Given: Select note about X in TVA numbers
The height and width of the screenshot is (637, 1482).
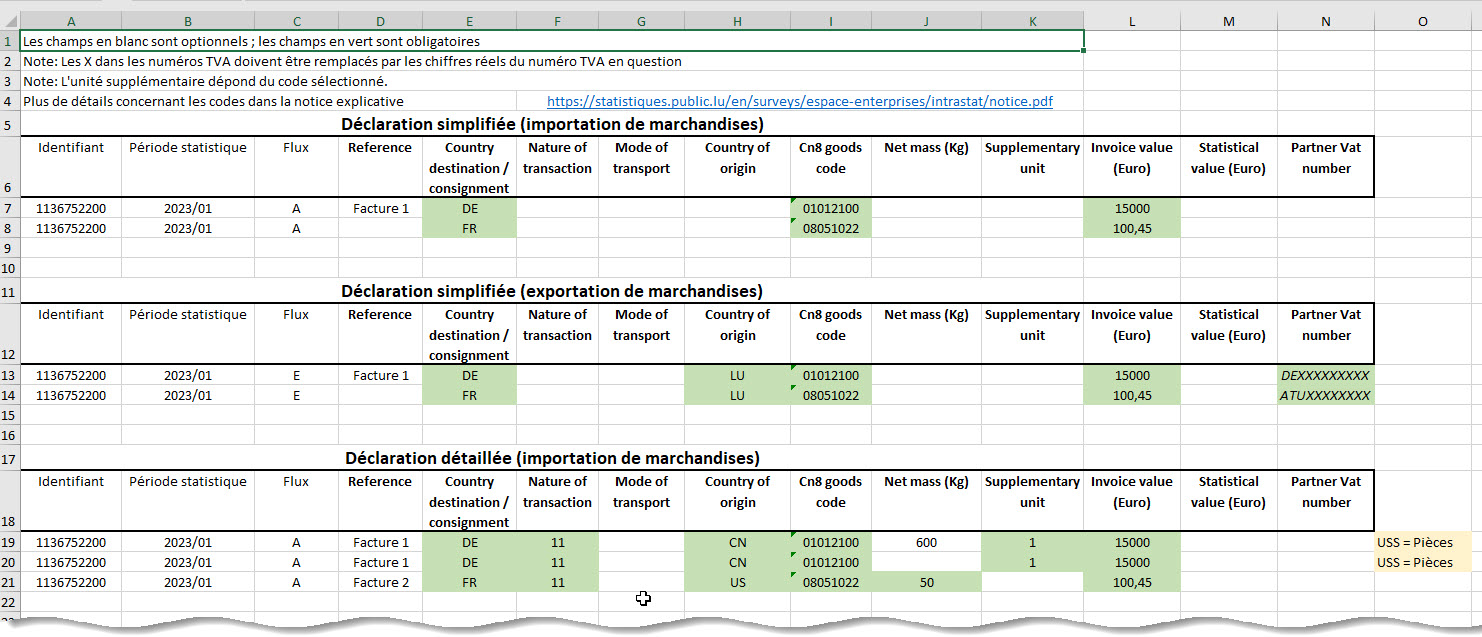Looking at the screenshot, I should (352, 61).
